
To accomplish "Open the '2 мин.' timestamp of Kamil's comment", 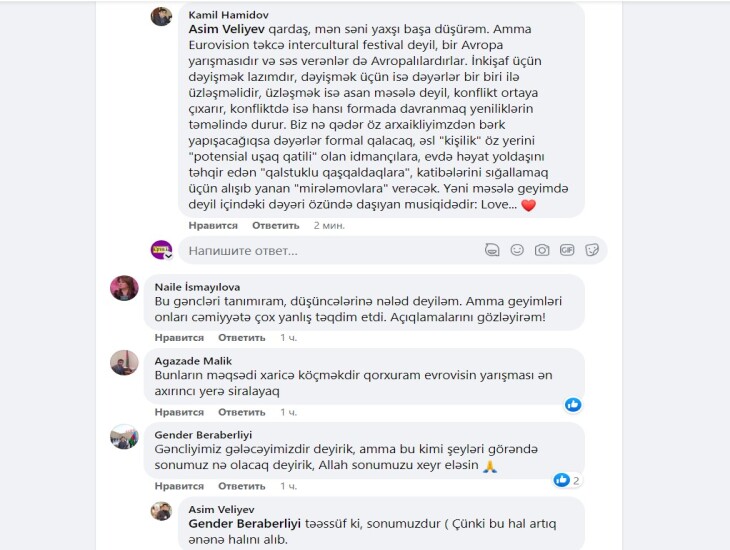I will click(x=329, y=225).
